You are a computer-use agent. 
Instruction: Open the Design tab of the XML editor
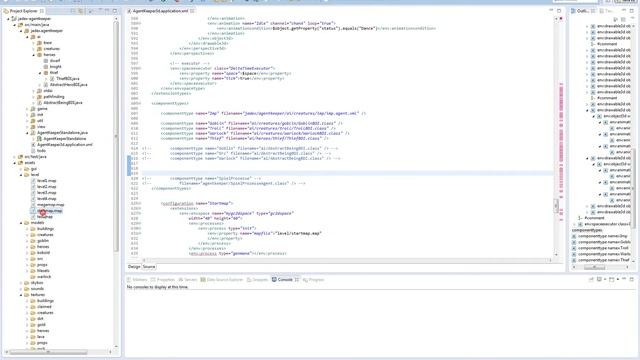coord(134,267)
